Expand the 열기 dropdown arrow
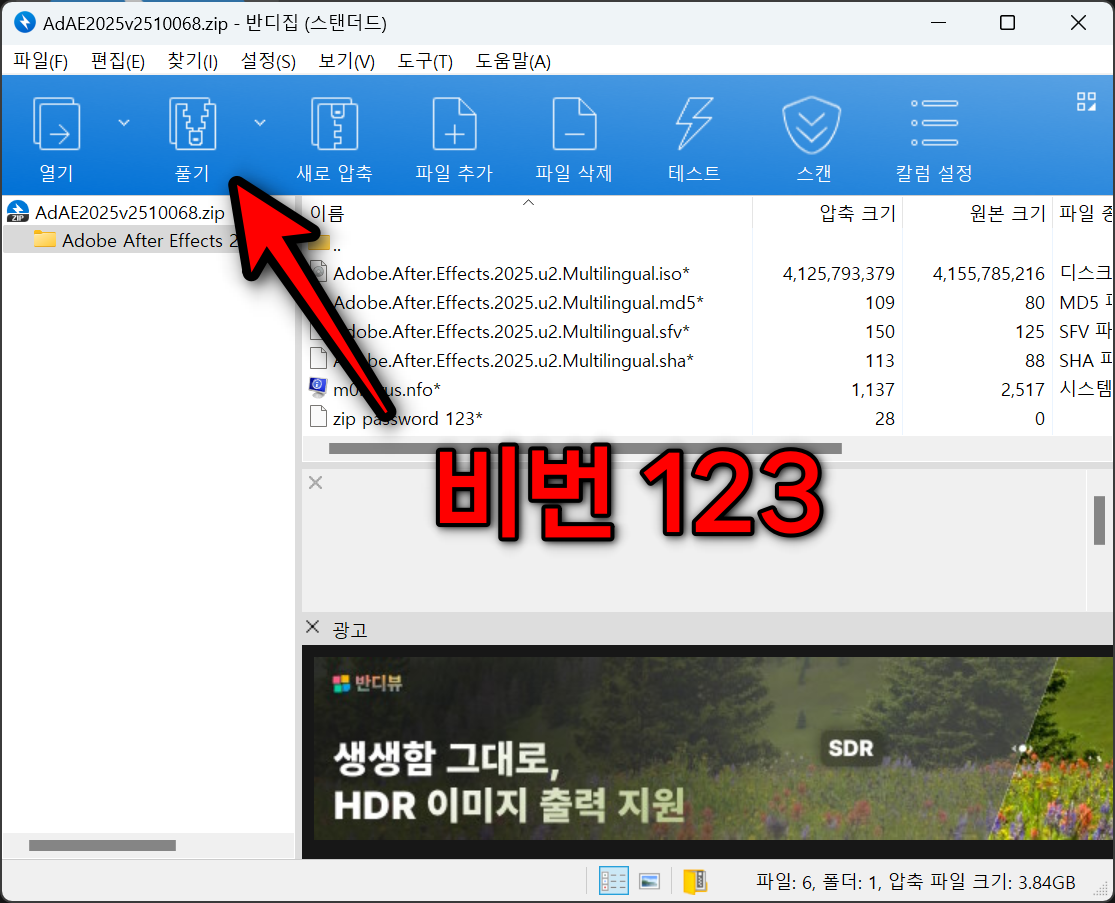 (x=124, y=123)
